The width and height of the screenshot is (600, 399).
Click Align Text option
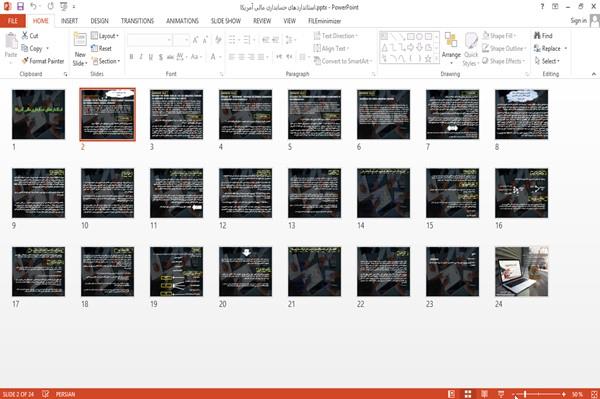click(332, 48)
